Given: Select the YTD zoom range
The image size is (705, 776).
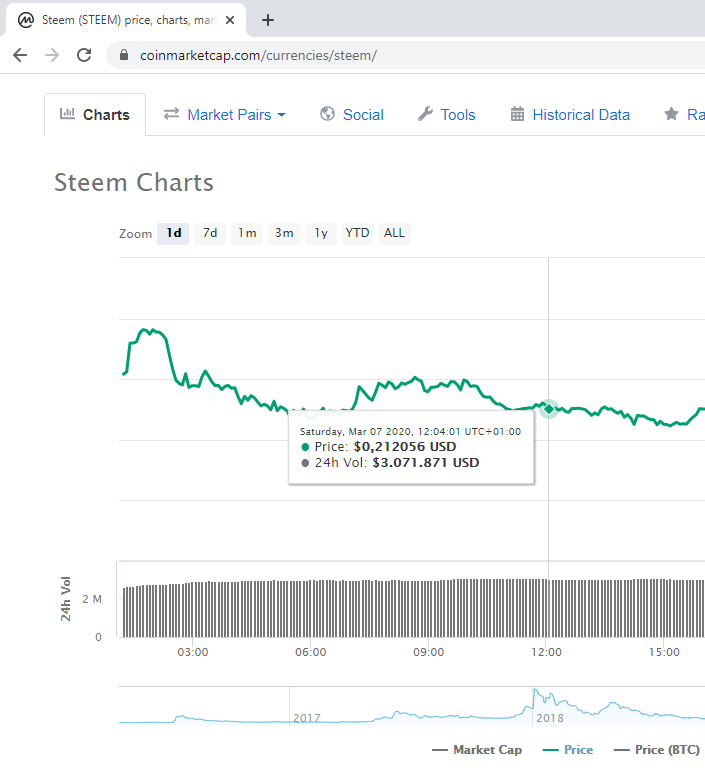Looking at the screenshot, I should [x=357, y=233].
